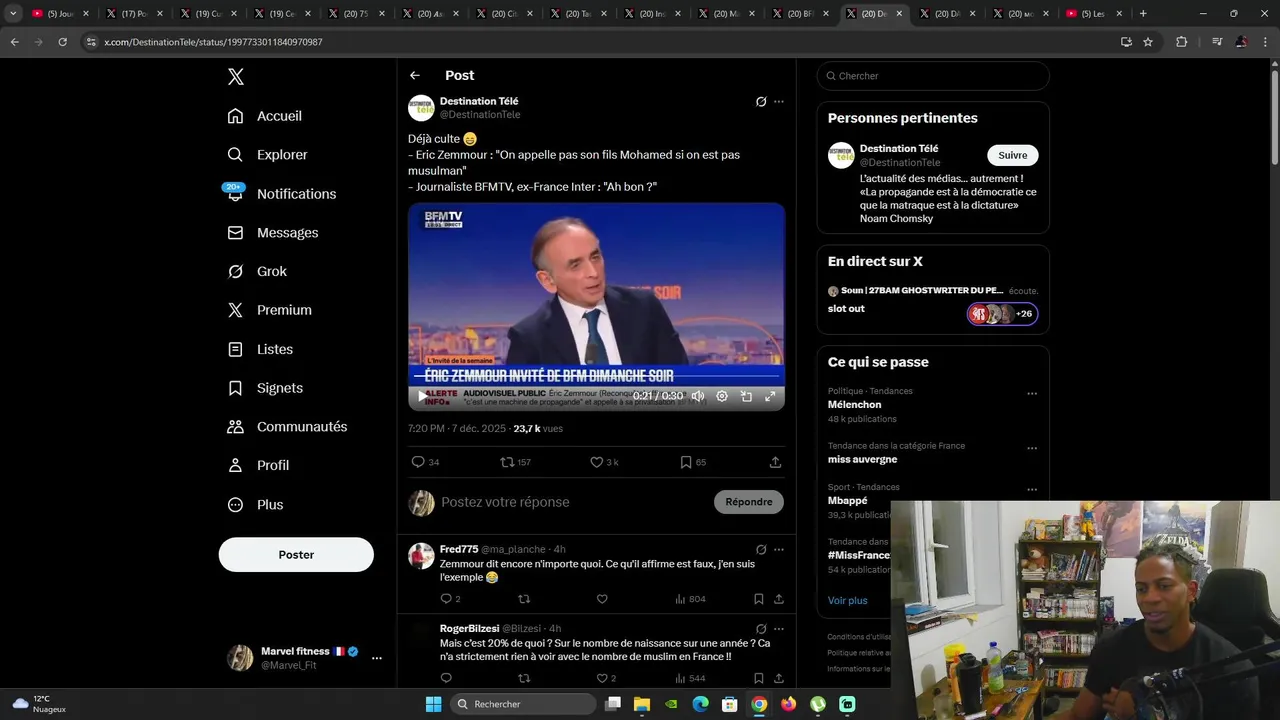Bookmark the post with 65 bookmarks
The height and width of the screenshot is (720, 1280).
pos(693,462)
